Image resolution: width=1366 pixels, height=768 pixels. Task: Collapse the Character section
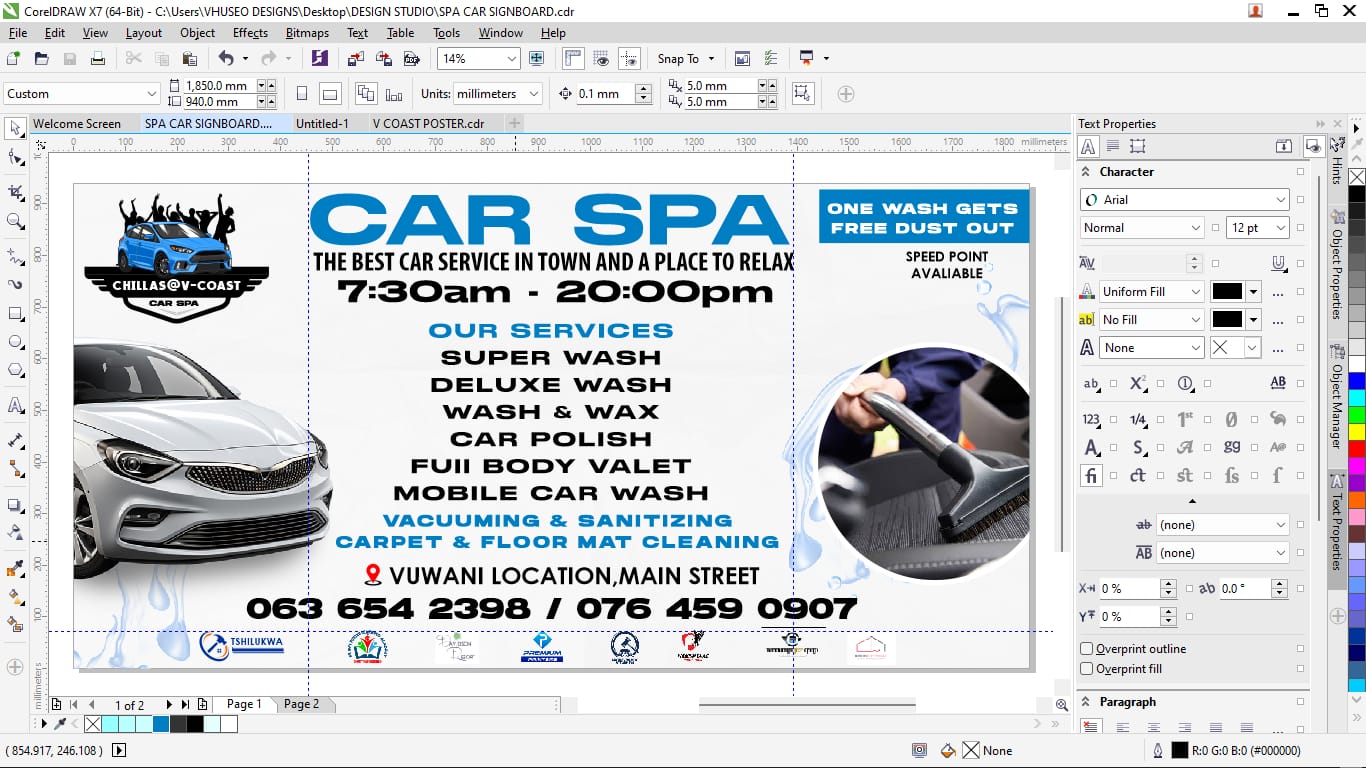tap(1087, 172)
